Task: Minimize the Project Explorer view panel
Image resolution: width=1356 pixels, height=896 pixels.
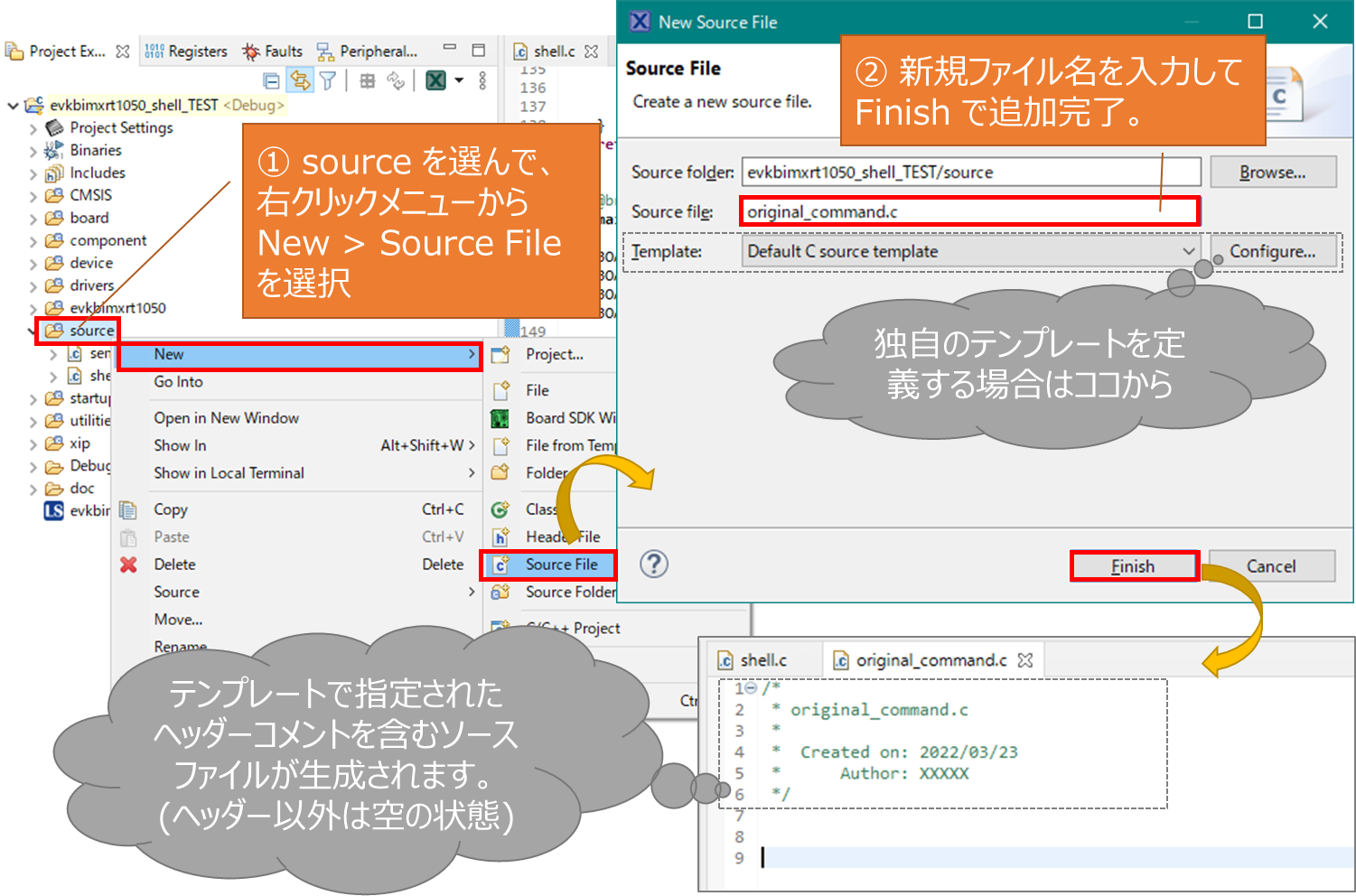Action: [450, 50]
